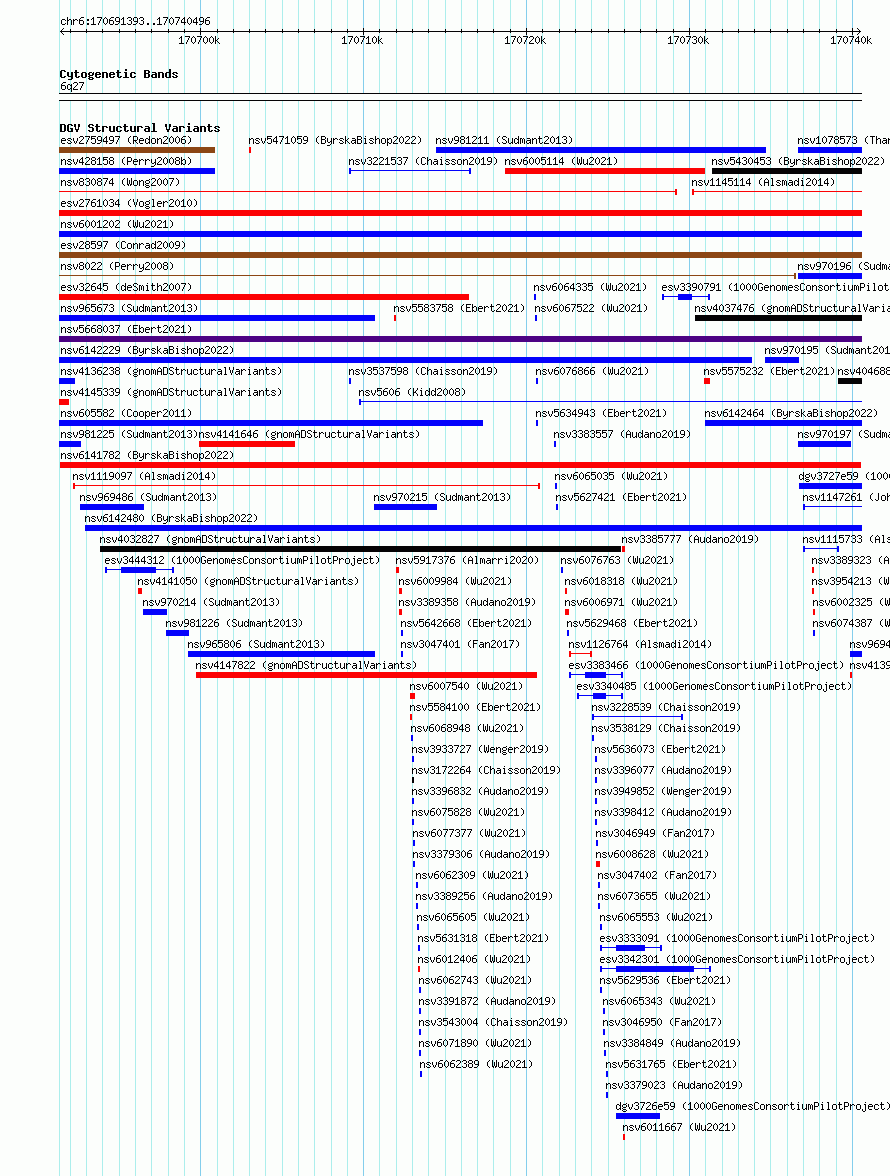Click the esv2759497 (Redon2006) variant label
This screenshot has height=1176, width=890.
pyautogui.click(x=126, y=140)
